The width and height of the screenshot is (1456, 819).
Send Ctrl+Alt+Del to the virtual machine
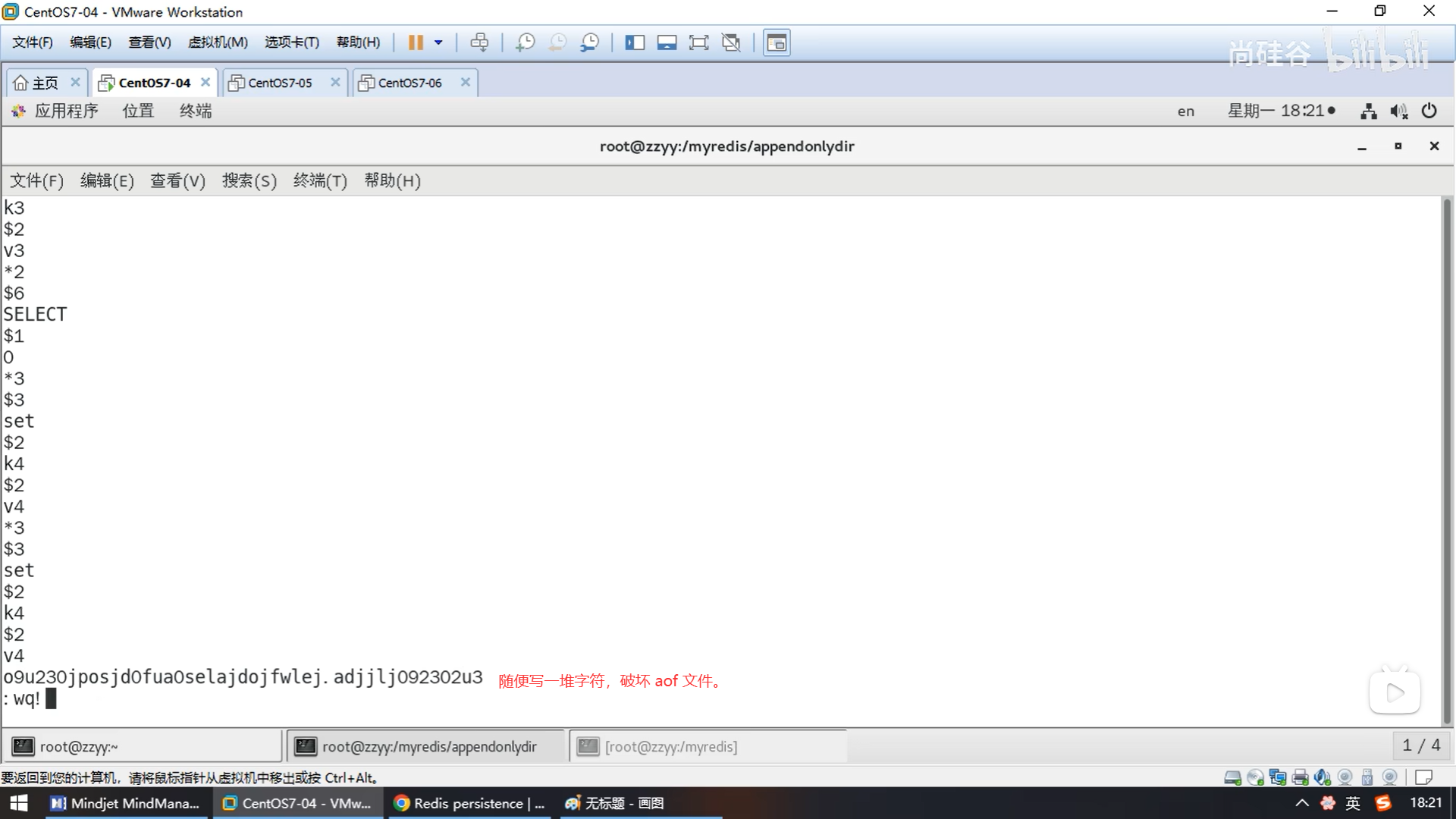[479, 42]
